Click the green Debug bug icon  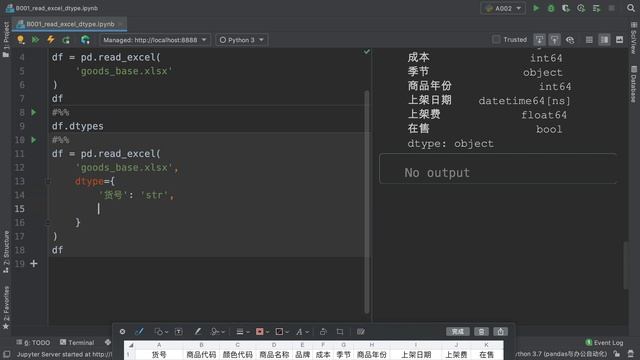551,8
